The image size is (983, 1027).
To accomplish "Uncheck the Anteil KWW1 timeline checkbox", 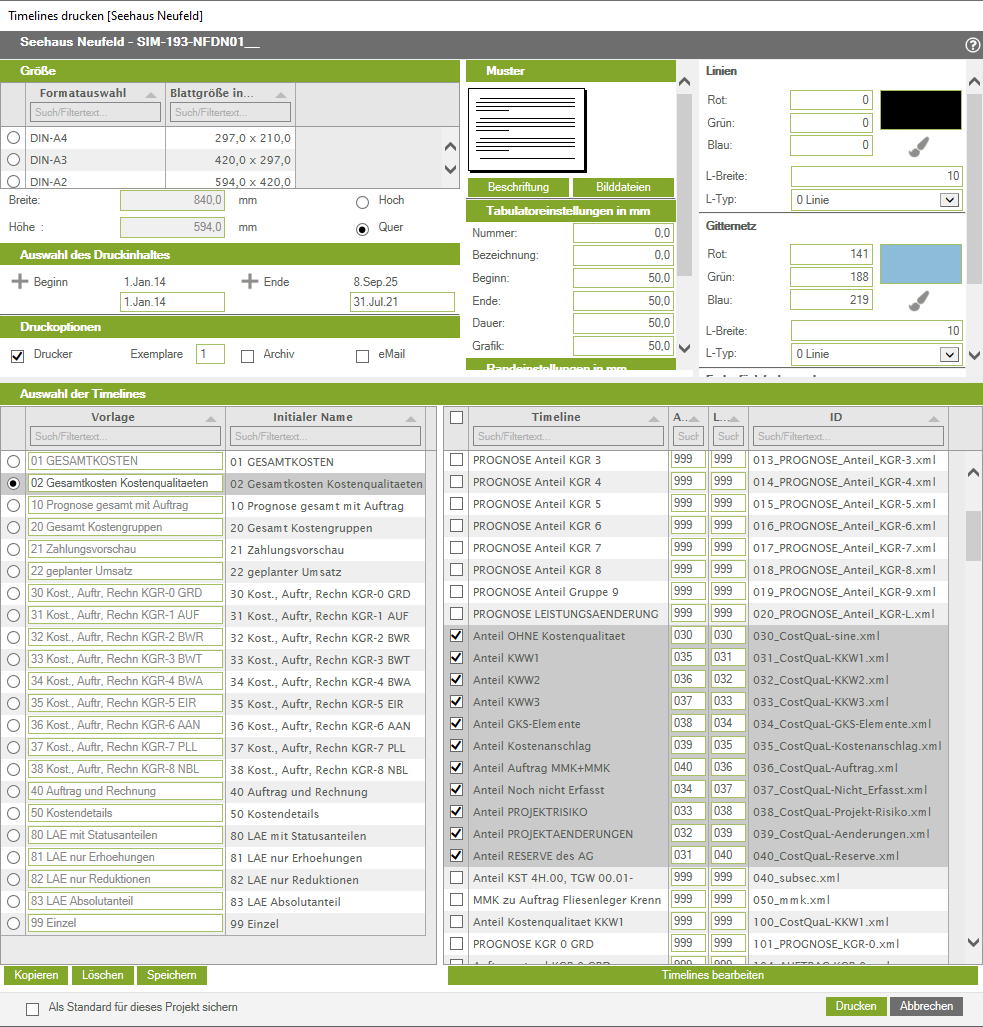I will point(456,658).
